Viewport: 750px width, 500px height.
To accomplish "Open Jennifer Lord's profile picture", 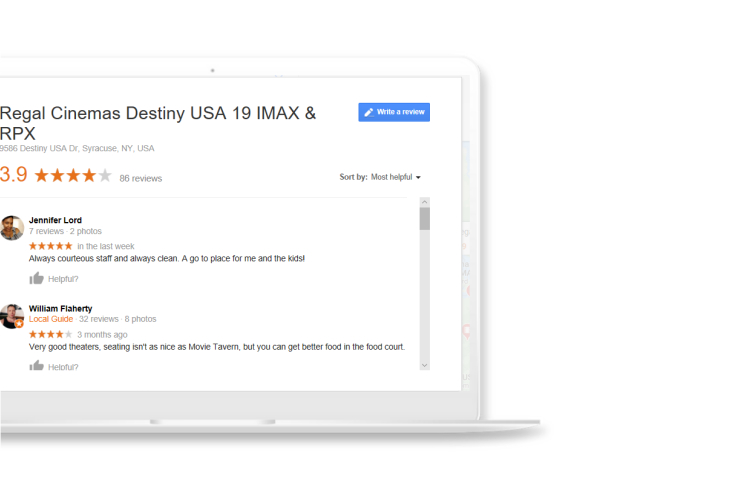I will click(x=11, y=228).
